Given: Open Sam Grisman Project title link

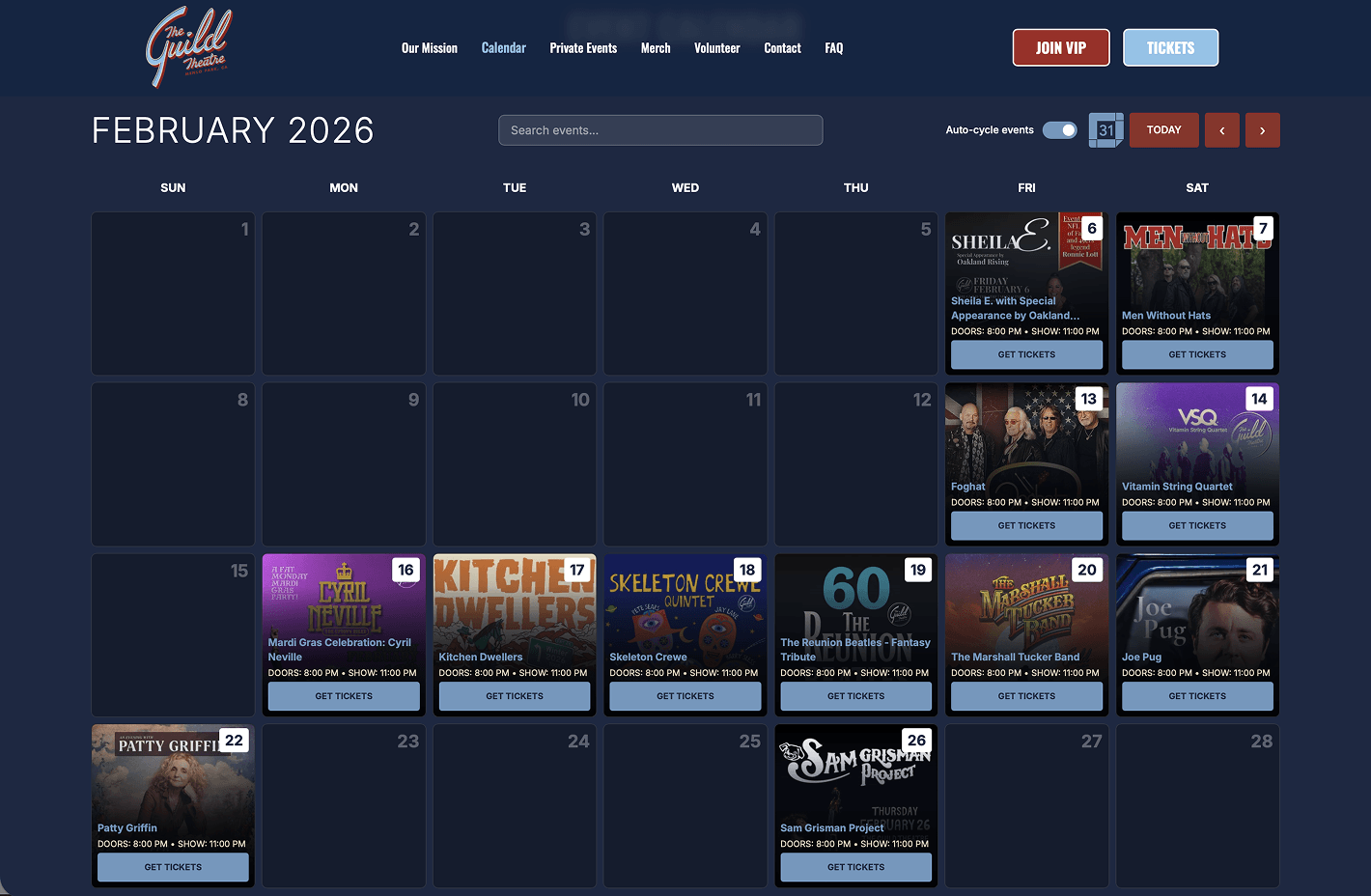Looking at the screenshot, I should 832,828.
